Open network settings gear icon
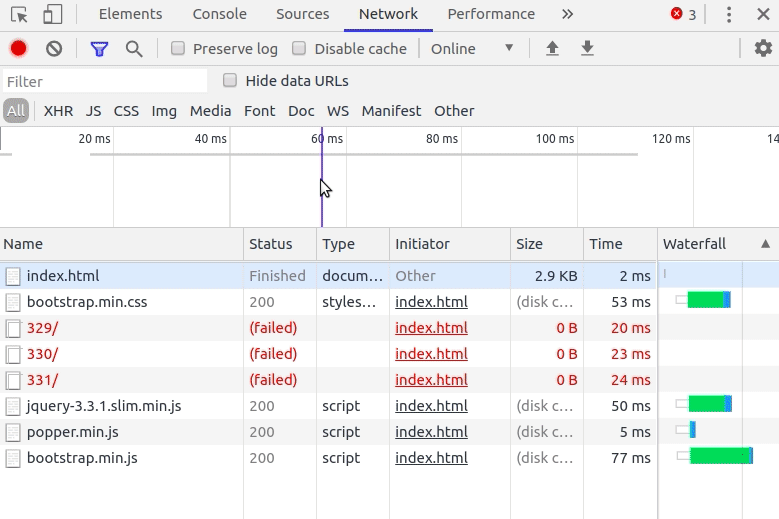This screenshot has height=519, width=779. [763, 48]
